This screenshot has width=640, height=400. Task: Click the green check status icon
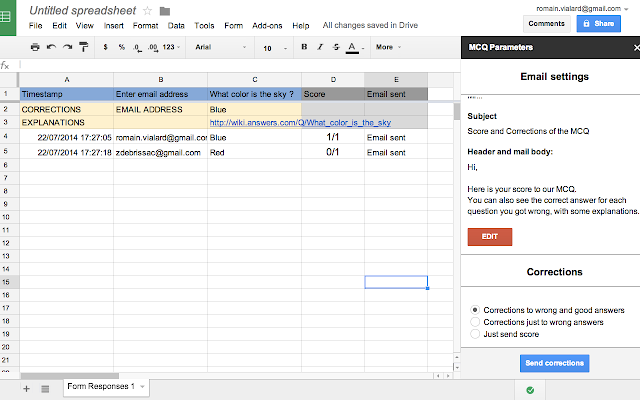530,390
